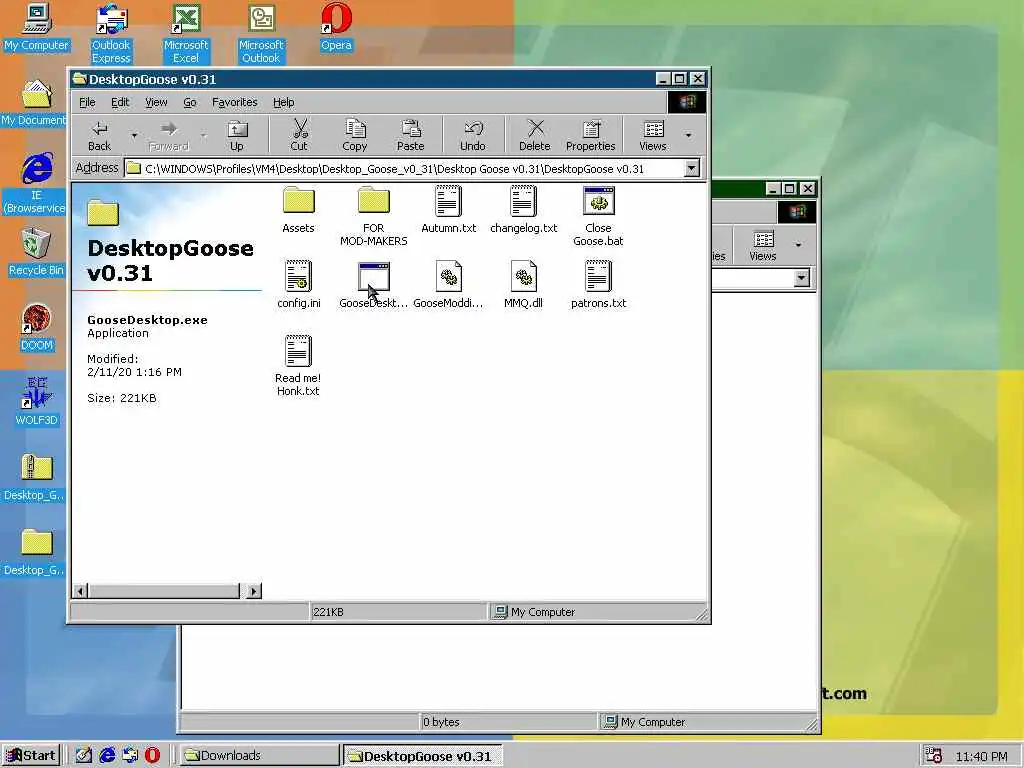Click the Start button
The height and width of the screenshot is (768, 1024).
pyautogui.click(x=31, y=756)
